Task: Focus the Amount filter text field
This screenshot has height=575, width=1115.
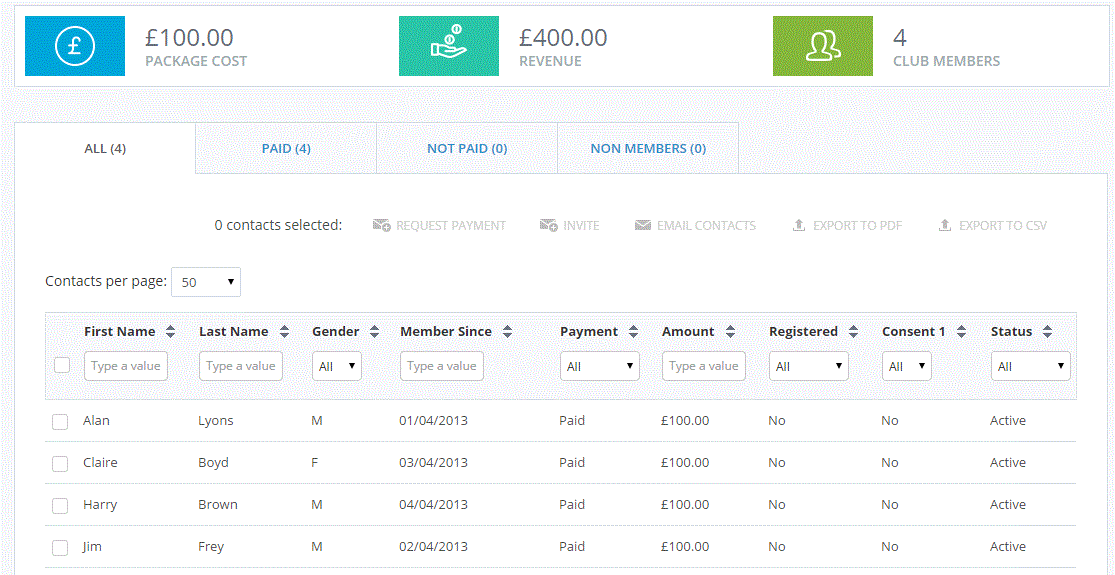Action: [703, 366]
